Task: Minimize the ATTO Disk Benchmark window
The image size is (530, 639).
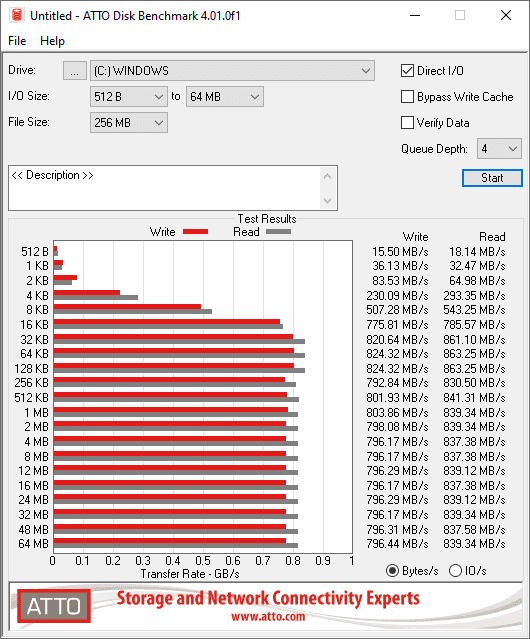Action: (415, 15)
